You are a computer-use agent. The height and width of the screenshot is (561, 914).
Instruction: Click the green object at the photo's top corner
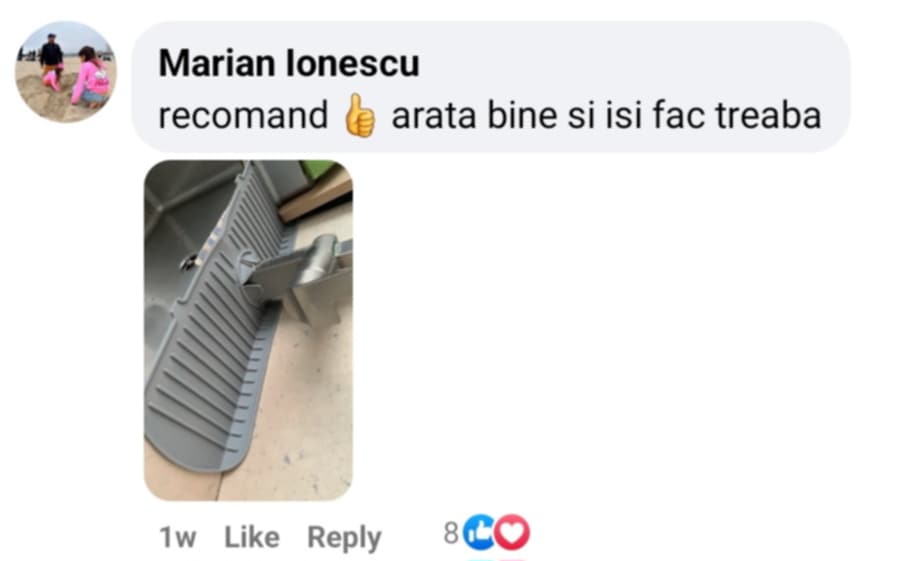[x=318, y=169]
